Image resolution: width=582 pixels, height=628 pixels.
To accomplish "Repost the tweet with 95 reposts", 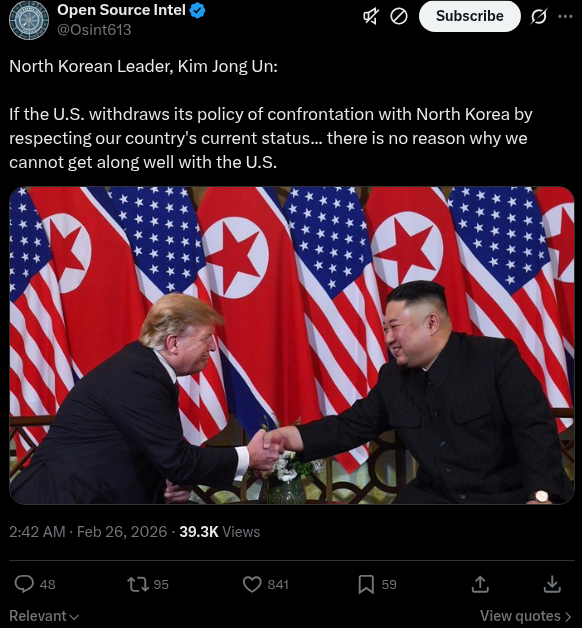I will click(x=138, y=584).
